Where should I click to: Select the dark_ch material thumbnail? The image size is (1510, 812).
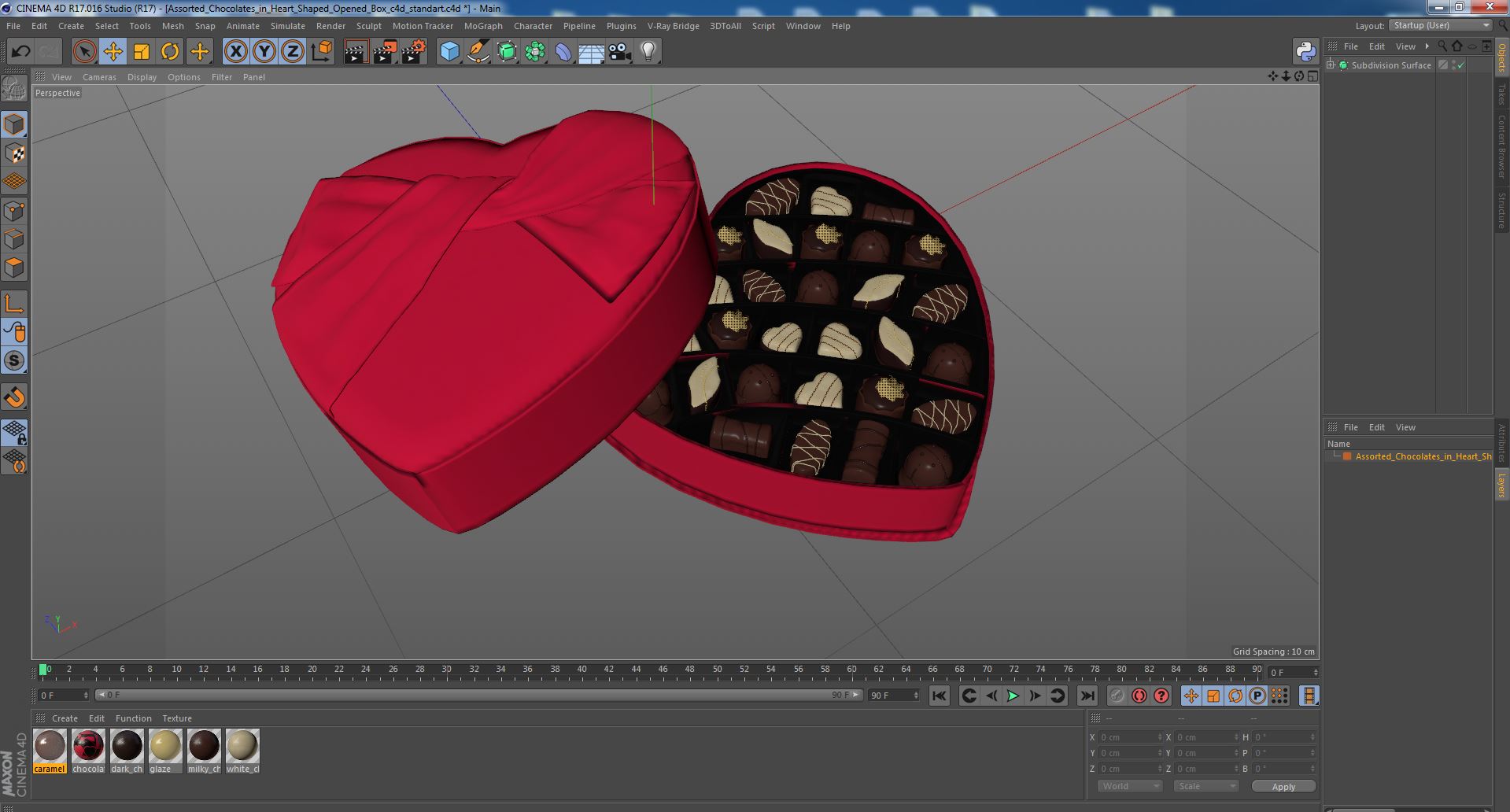[127, 751]
